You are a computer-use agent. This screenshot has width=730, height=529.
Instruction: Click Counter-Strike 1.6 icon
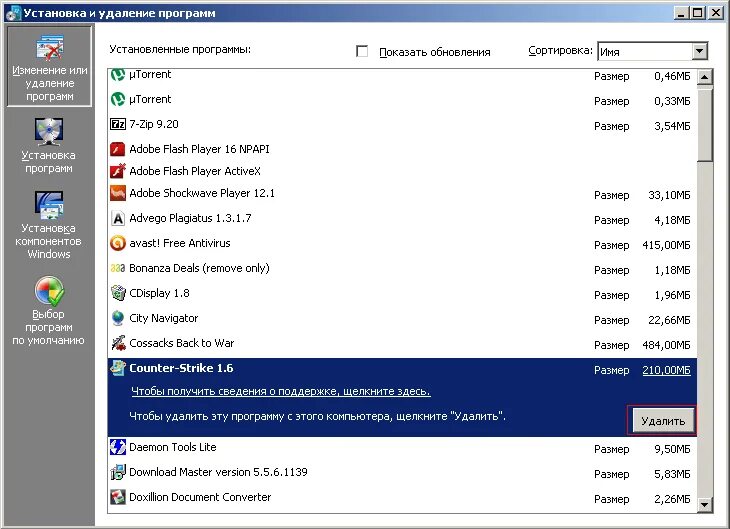pos(118,368)
